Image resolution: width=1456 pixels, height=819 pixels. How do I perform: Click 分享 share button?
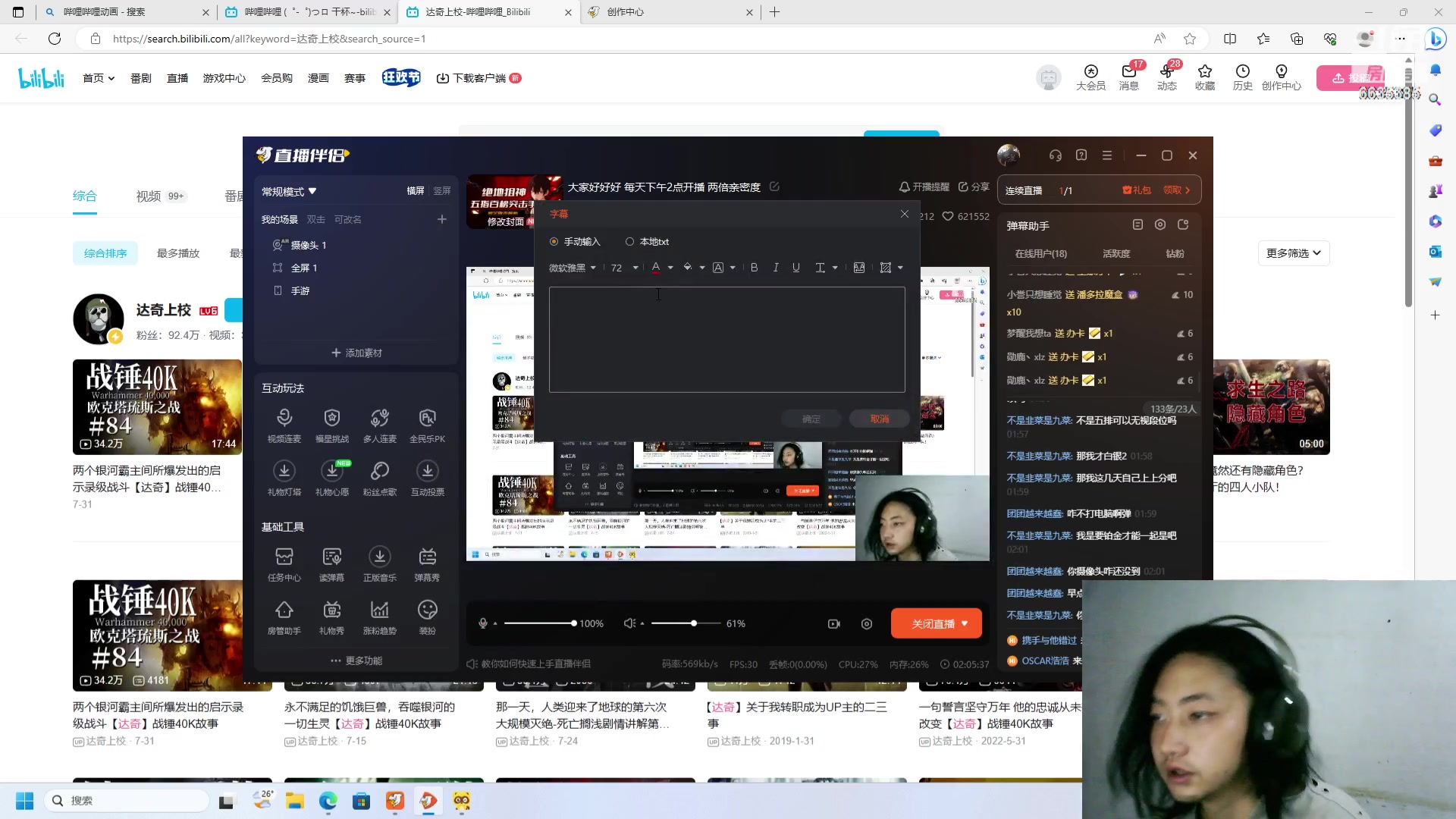point(974,187)
